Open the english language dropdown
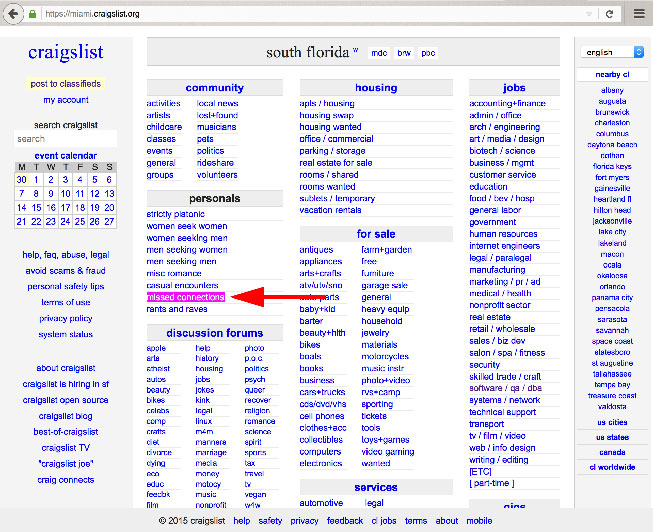Screen dimensions: 653x532 (x=612, y=52)
